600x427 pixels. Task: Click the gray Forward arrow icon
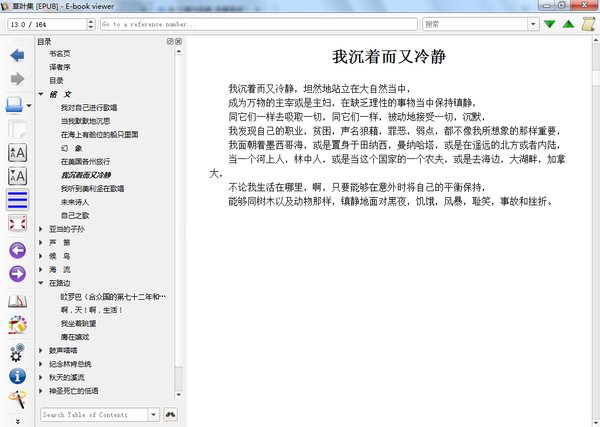pos(17,79)
